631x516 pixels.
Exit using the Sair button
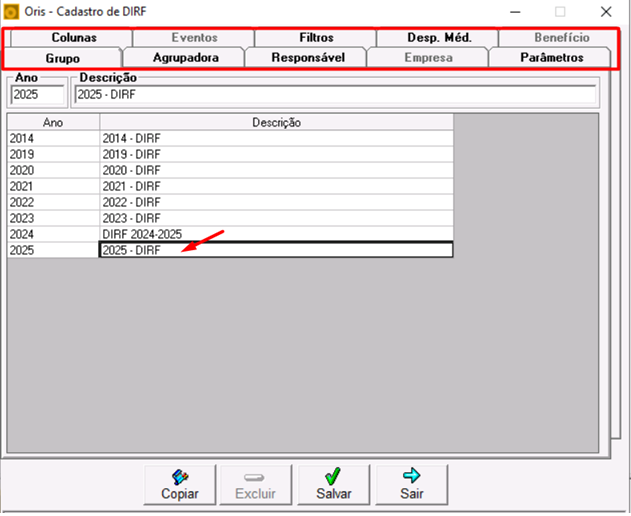pyautogui.click(x=411, y=485)
